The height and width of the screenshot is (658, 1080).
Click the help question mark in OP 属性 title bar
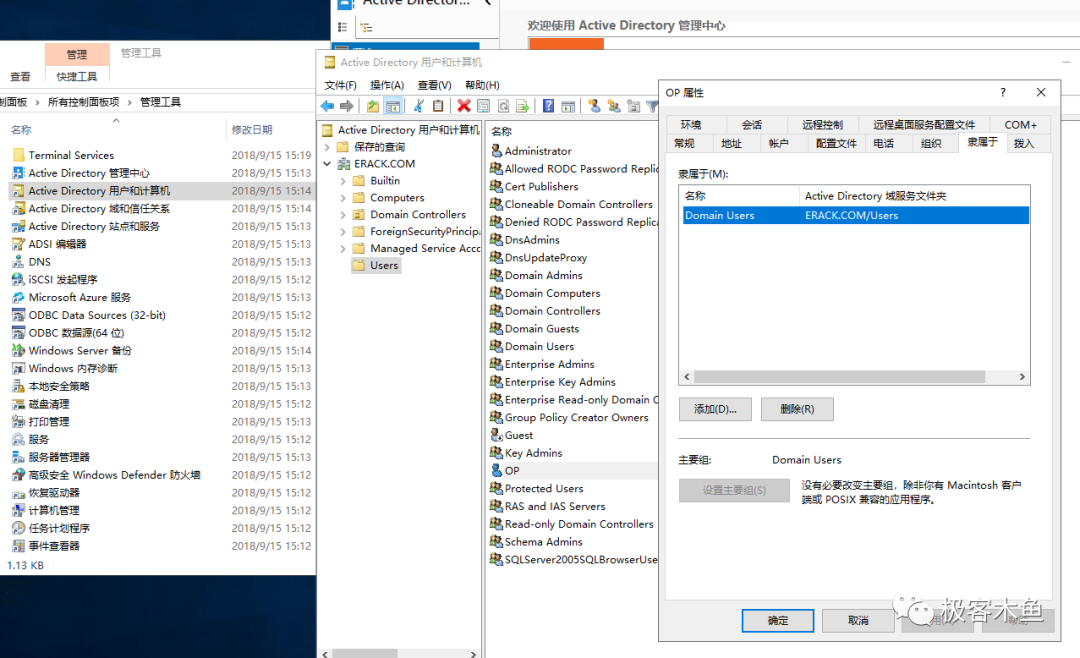tap(1003, 92)
